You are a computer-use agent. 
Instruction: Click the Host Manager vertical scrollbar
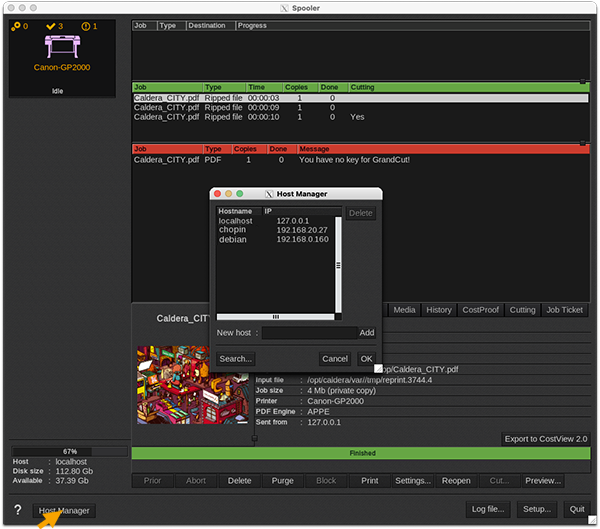337,265
